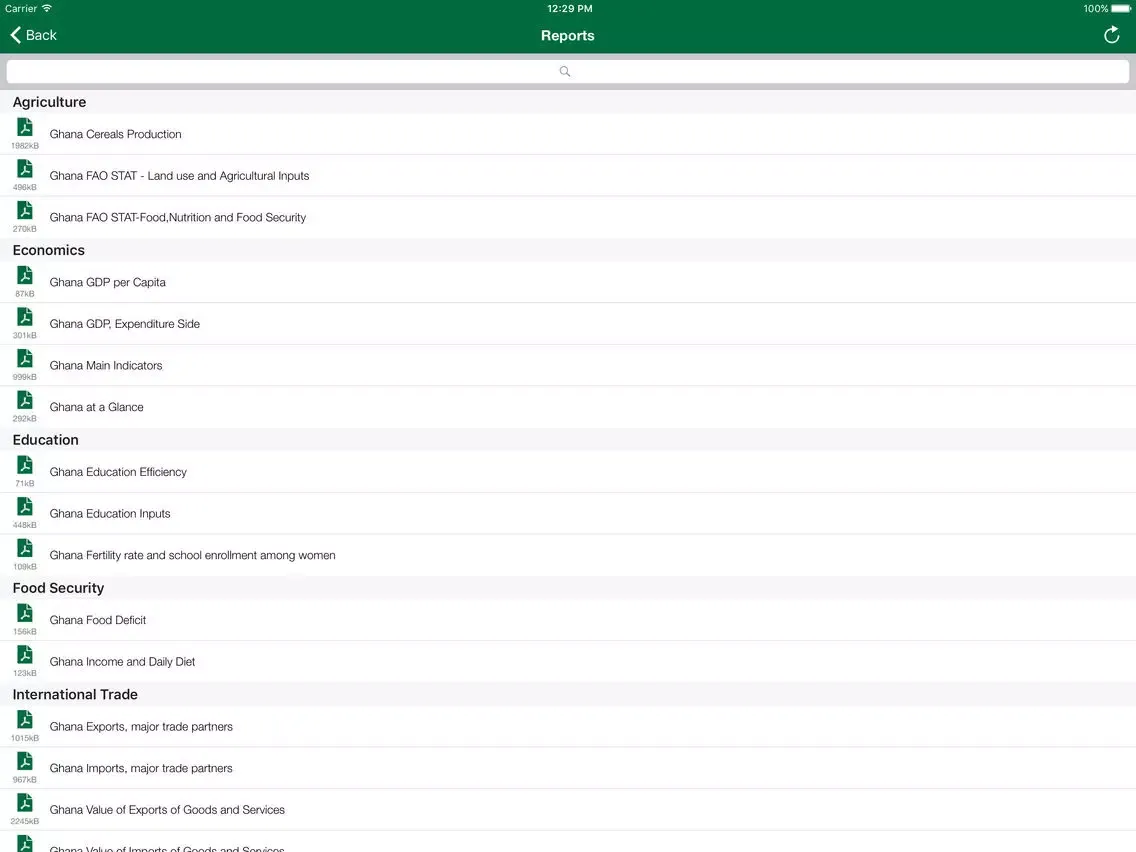Open PDF icon for Ghana Imports, major trade partners
This screenshot has width=1136, height=852.
[x=25, y=761]
